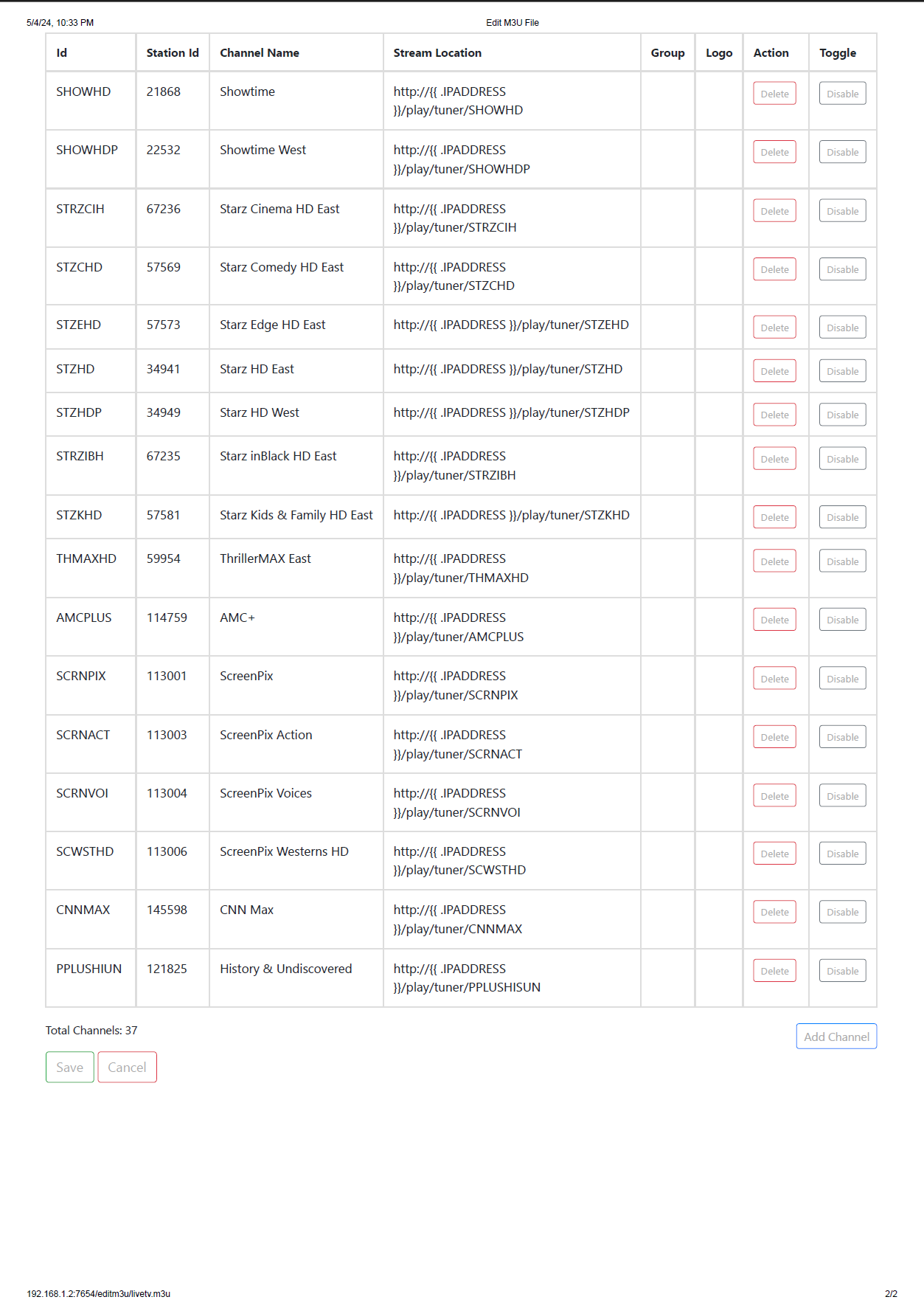The width and height of the screenshot is (924, 1311).
Task: Delete the Starz Edge HD East row
Action: 774,328
